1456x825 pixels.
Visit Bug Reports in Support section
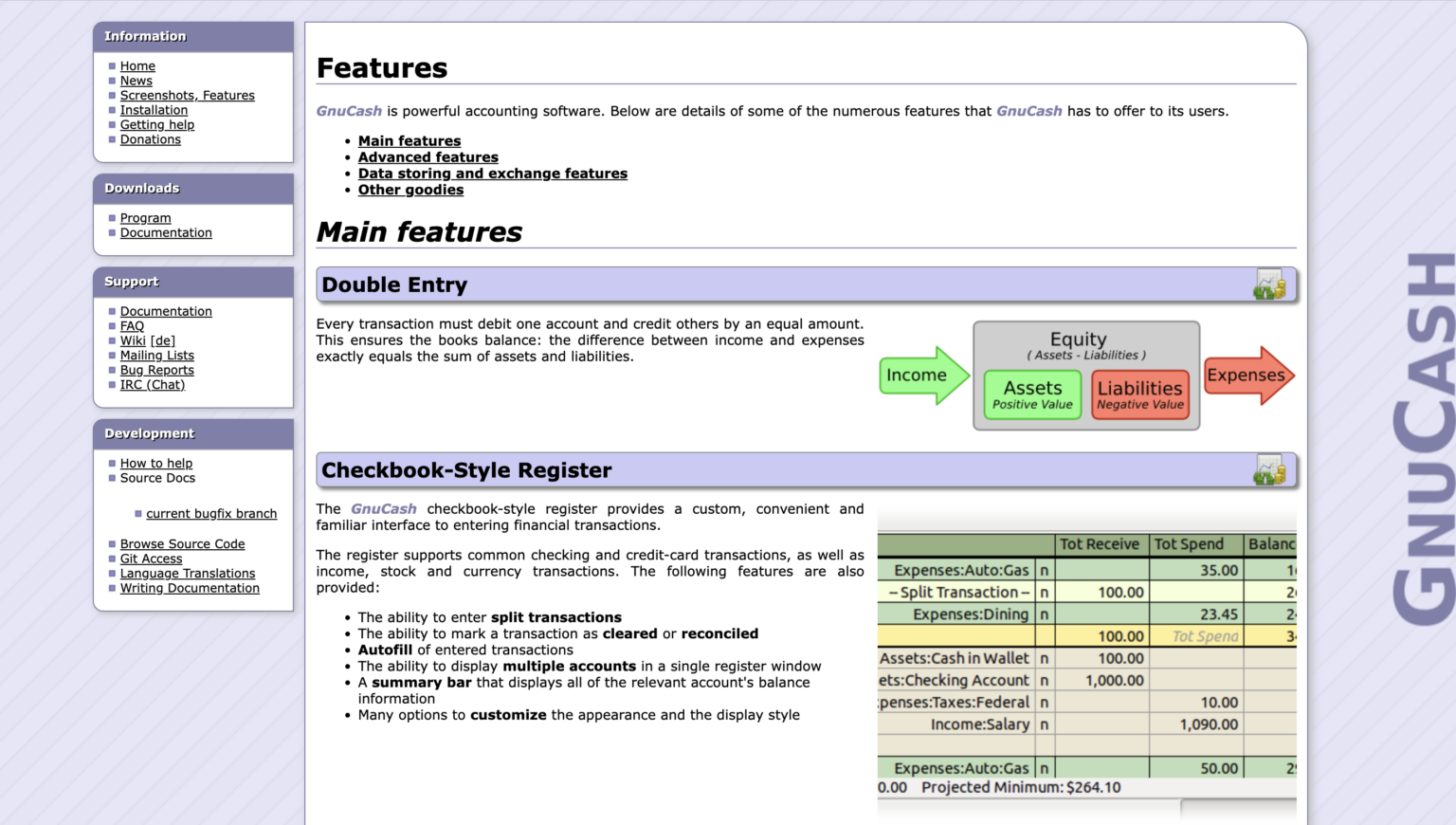point(156,370)
